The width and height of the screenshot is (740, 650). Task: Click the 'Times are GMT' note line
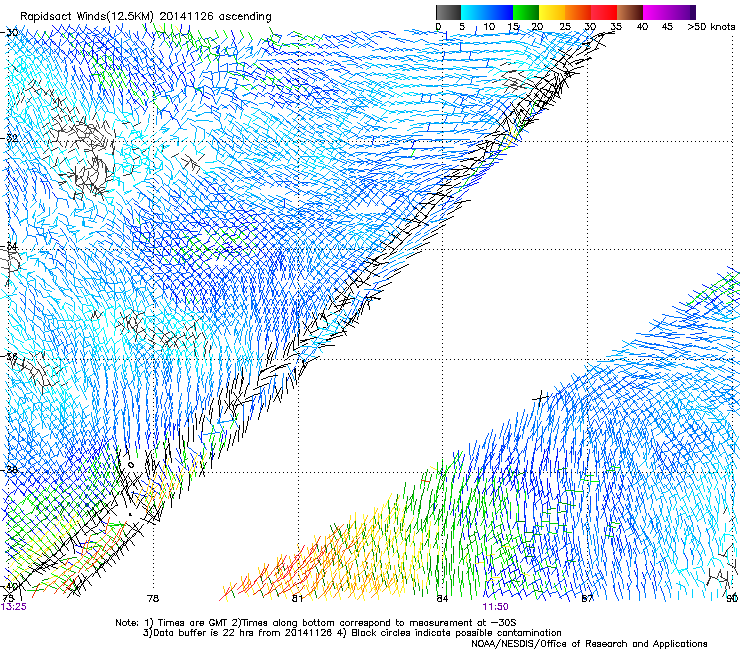coord(316,623)
